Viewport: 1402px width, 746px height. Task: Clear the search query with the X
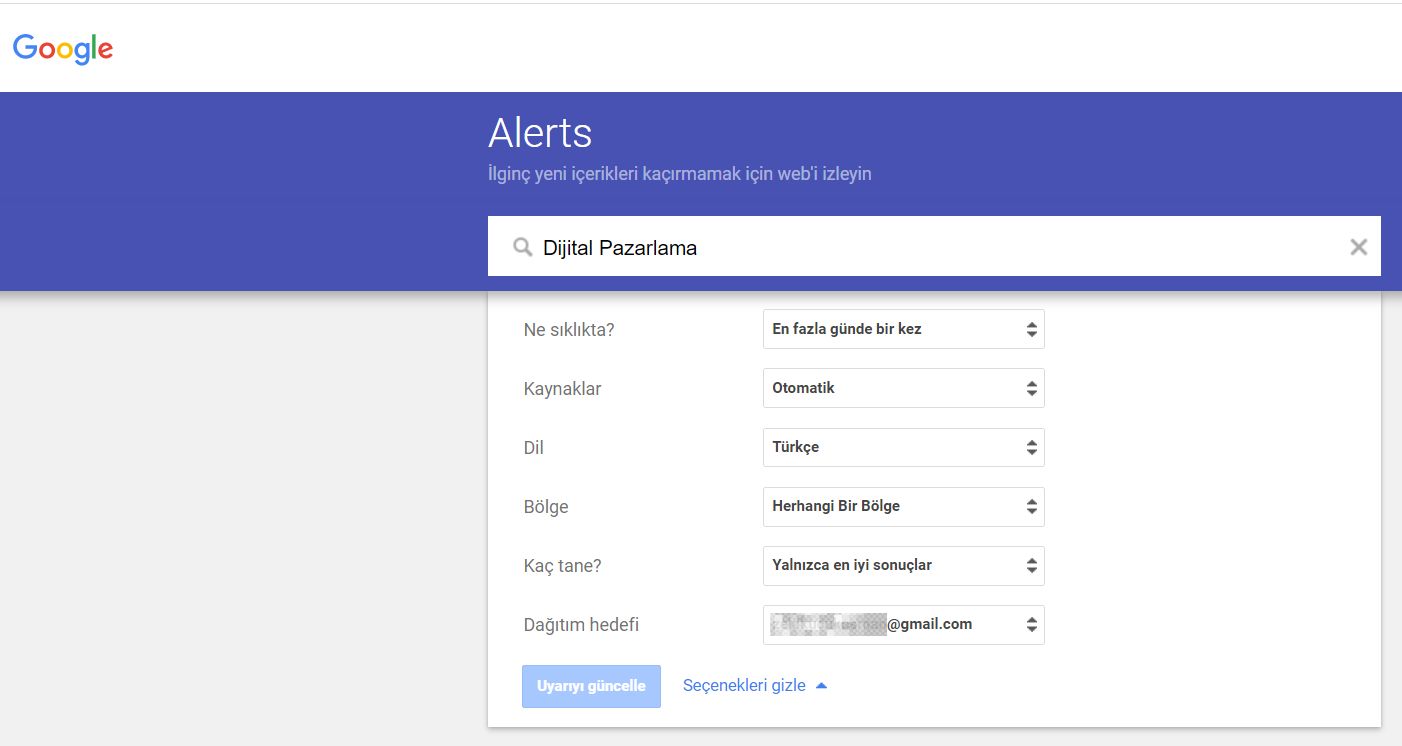pyautogui.click(x=1358, y=247)
